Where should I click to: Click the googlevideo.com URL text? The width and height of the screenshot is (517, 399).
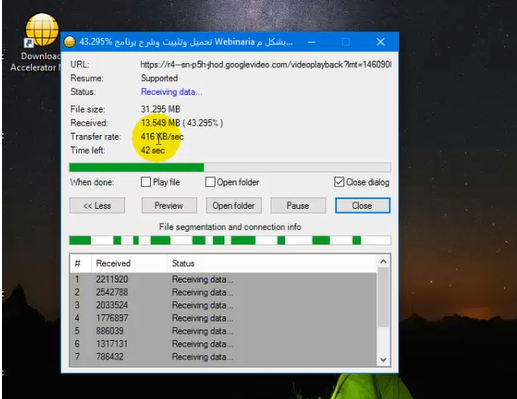click(x=266, y=64)
